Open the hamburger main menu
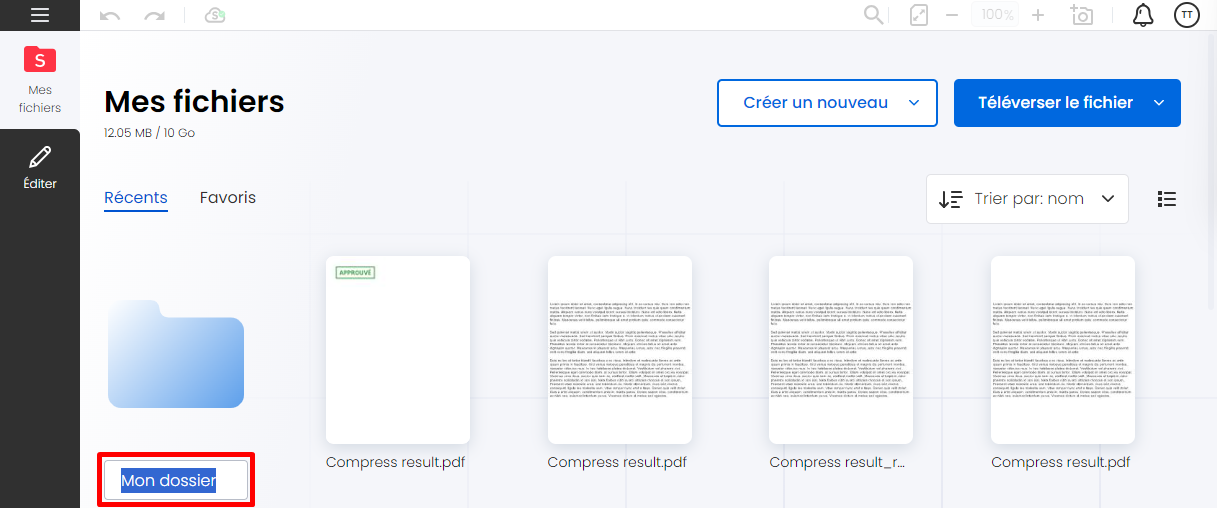Image resolution: width=1217 pixels, height=508 pixels. pos(40,15)
